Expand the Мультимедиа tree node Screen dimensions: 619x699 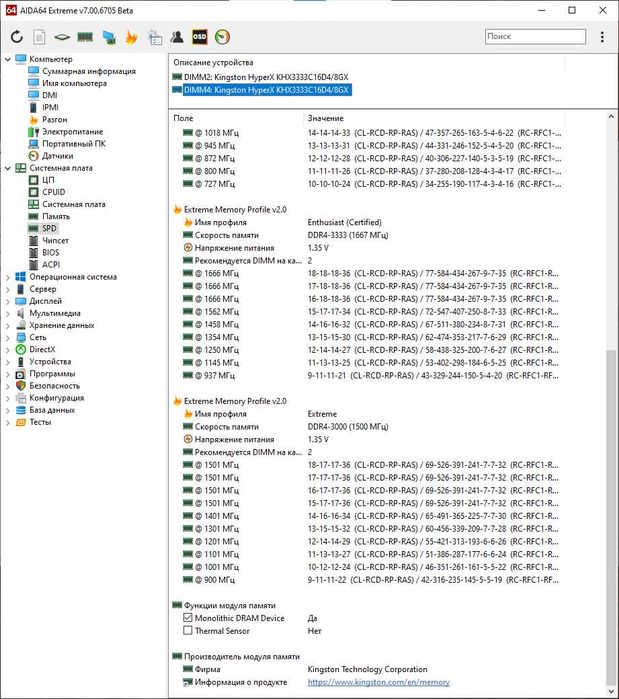click(8, 313)
